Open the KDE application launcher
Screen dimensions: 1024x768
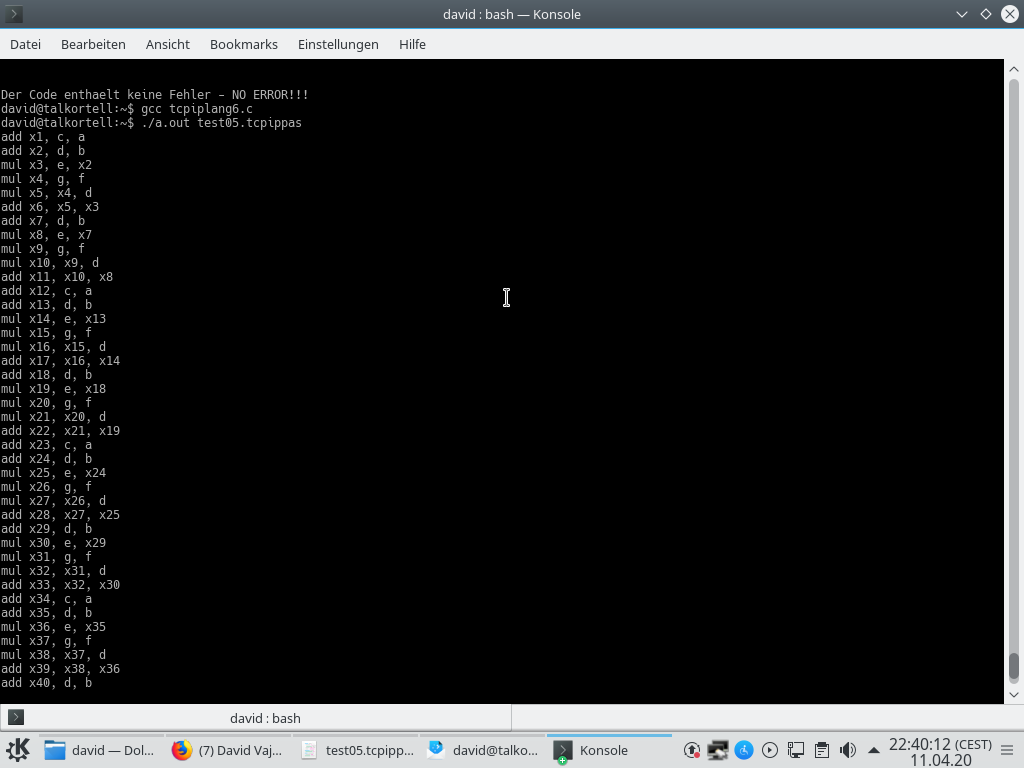tap(18, 750)
